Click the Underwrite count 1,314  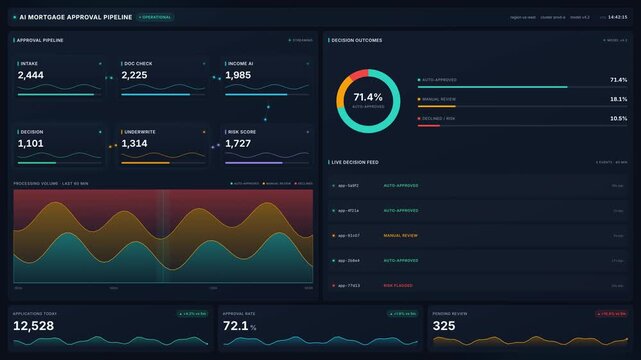pyautogui.click(x=134, y=143)
